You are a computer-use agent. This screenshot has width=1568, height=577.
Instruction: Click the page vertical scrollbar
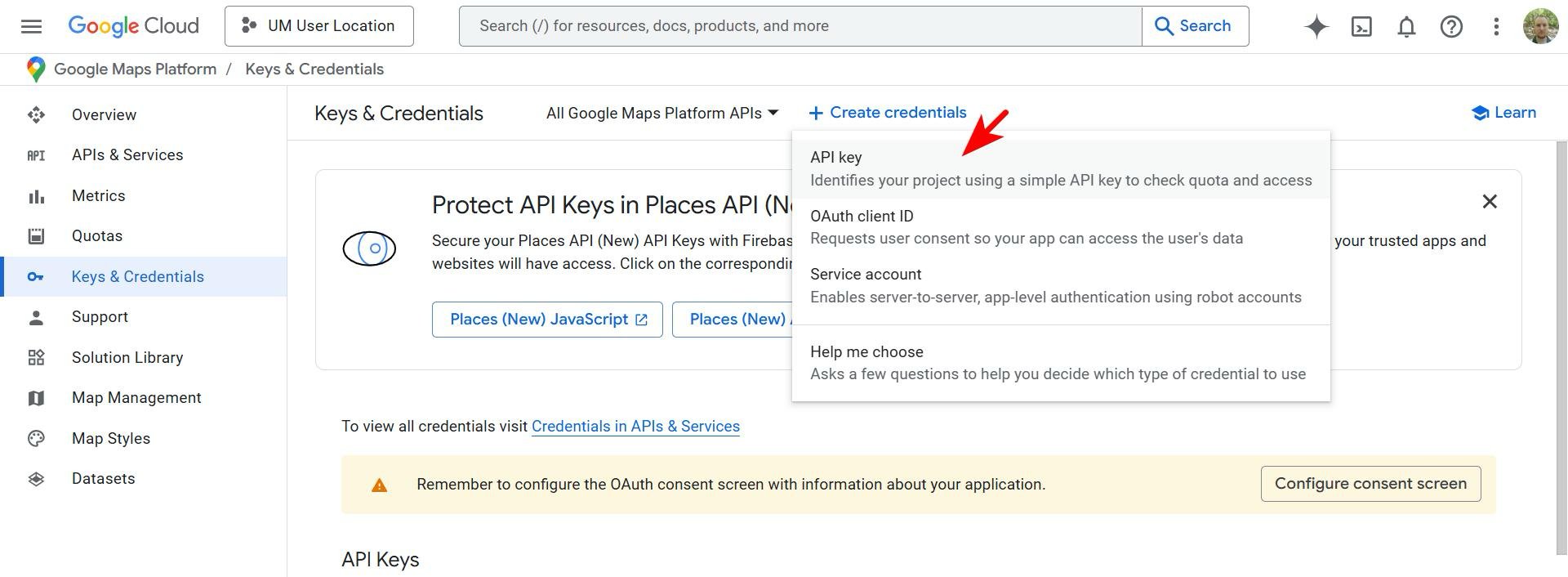click(x=1561, y=347)
